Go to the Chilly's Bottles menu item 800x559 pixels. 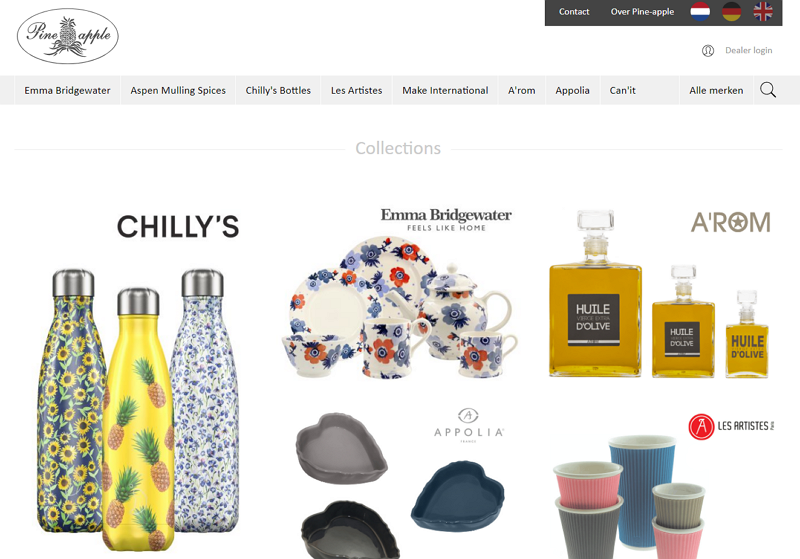tap(278, 90)
